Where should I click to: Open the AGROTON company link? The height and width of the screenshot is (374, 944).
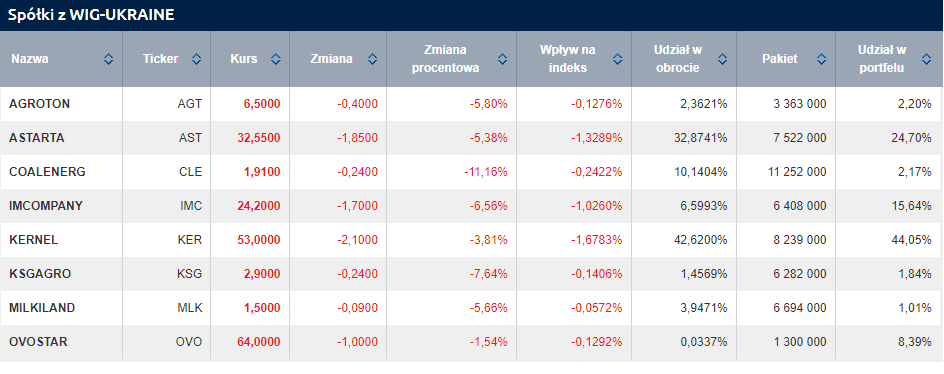pyautogui.click(x=40, y=104)
